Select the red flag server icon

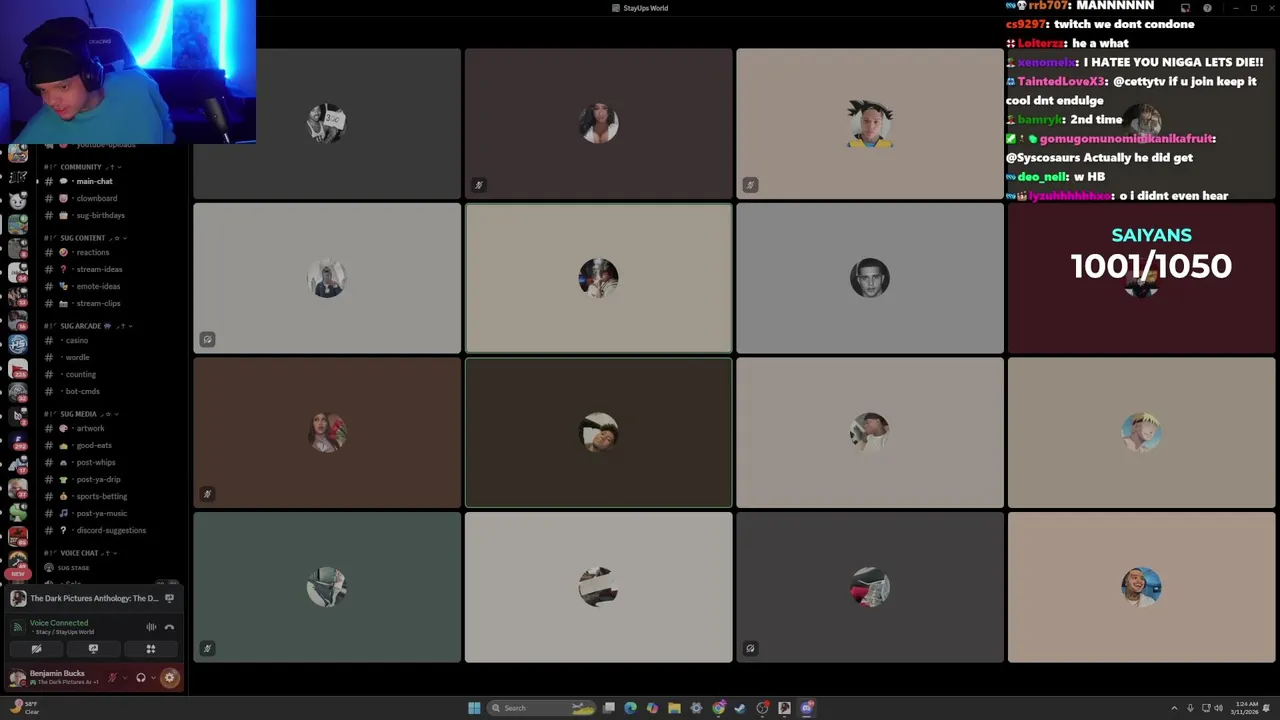pyautogui.click(x=18, y=368)
